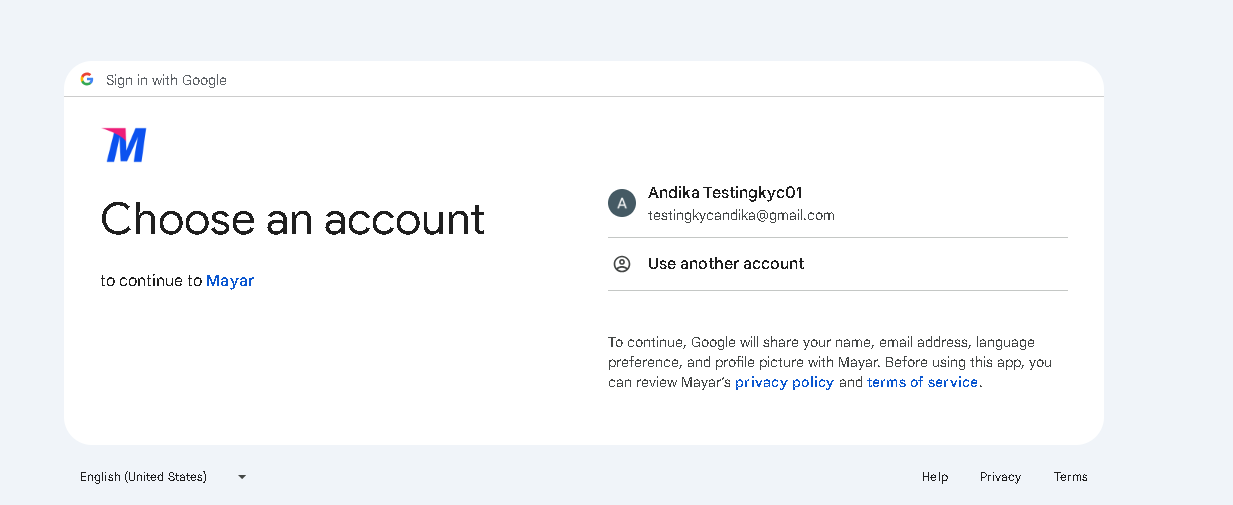Screen dimensions: 1233x505
Task: Open the Help footer link
Action: click(x=935, y=477)
